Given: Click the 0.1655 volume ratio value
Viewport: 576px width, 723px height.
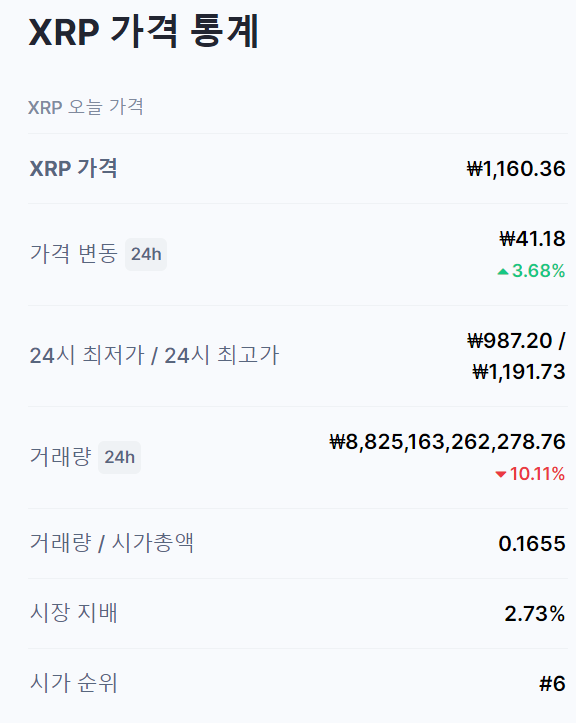Looking at the screenshot, I should click(532, 544).
